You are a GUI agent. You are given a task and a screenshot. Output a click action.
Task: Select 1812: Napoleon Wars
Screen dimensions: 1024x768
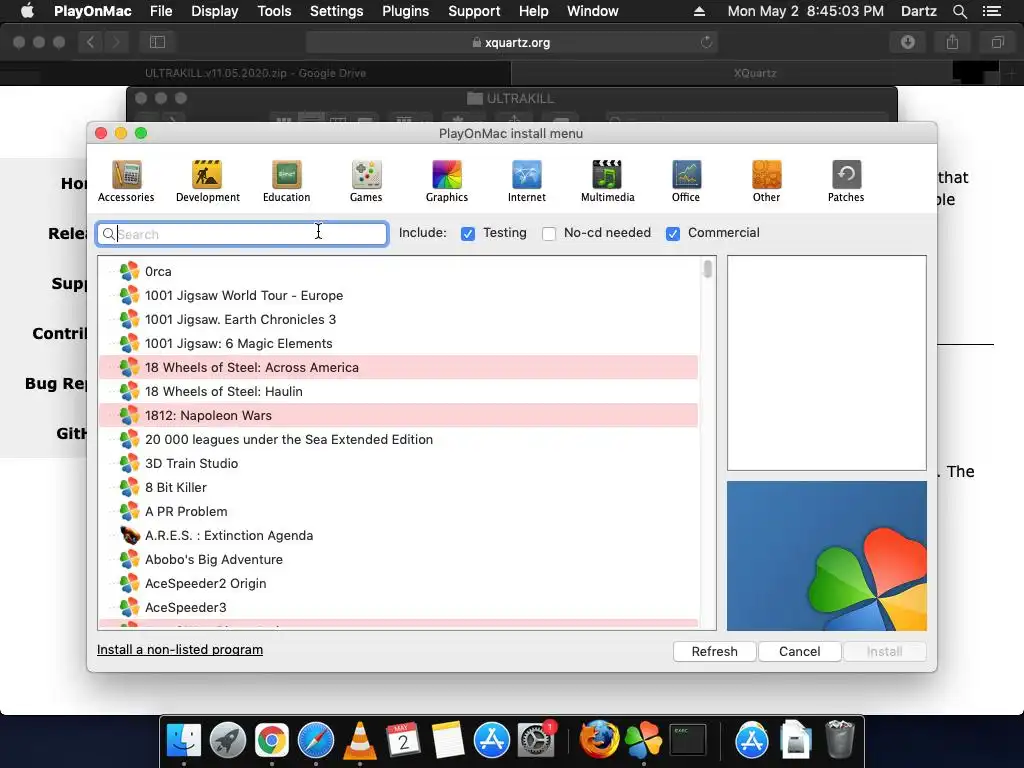pyautogui.click(x=398, y=415)
